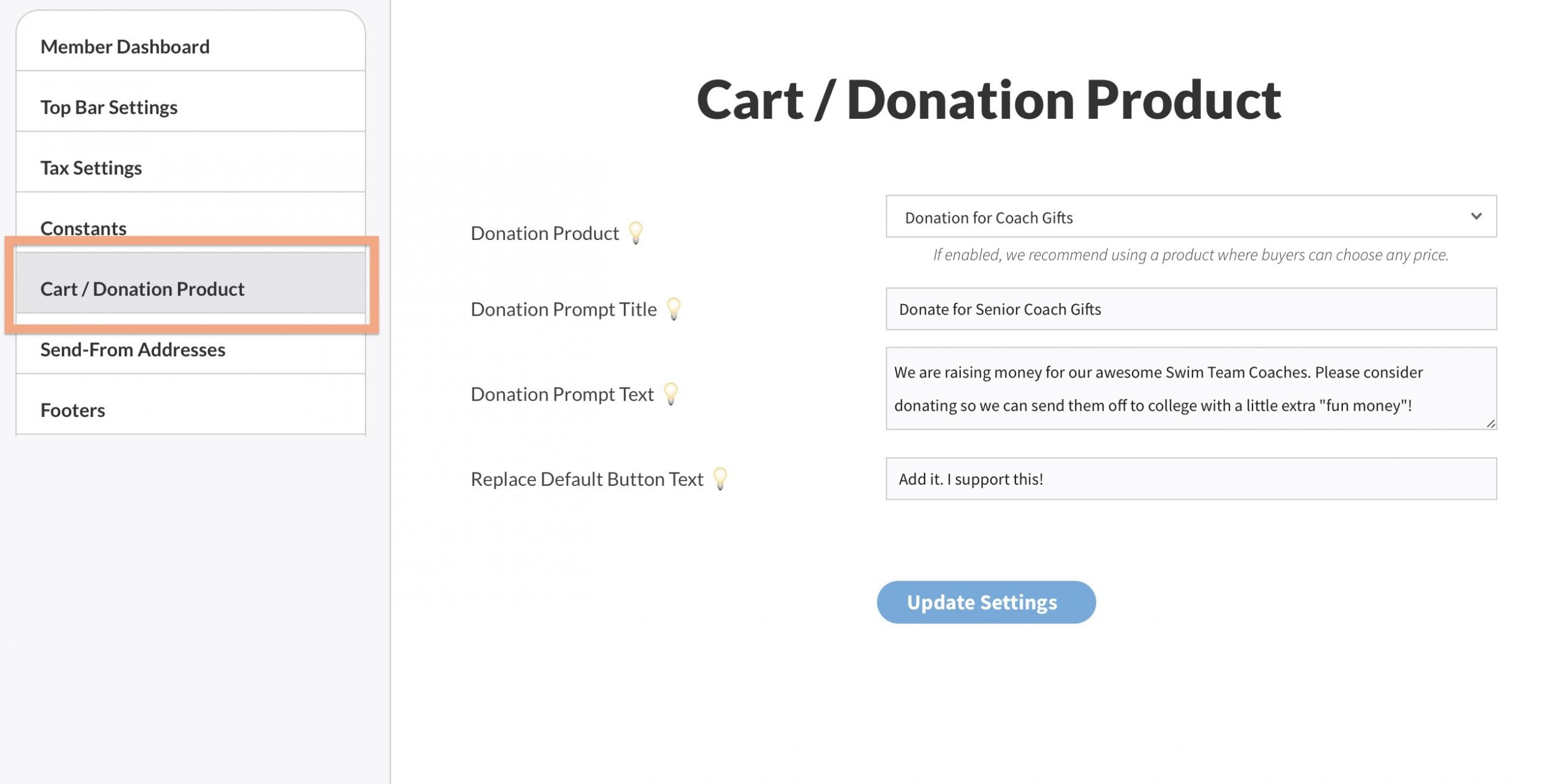Screen dimensions: 1552x784
Task: Open the Member Dashboard settings section
Action: point(125,47)
